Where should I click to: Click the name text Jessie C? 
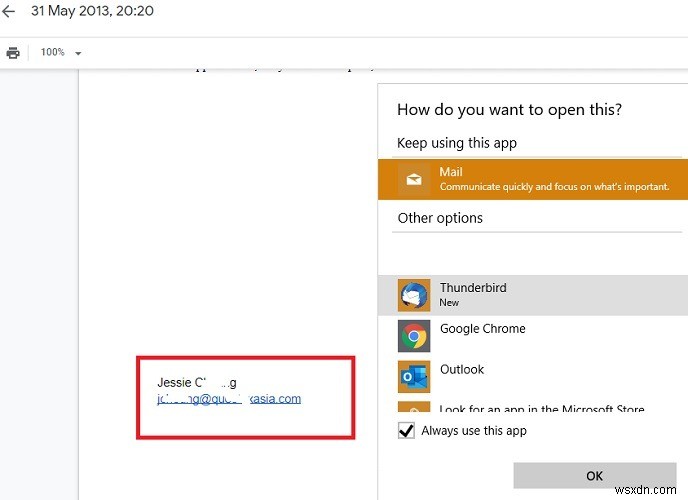(197, 382)
